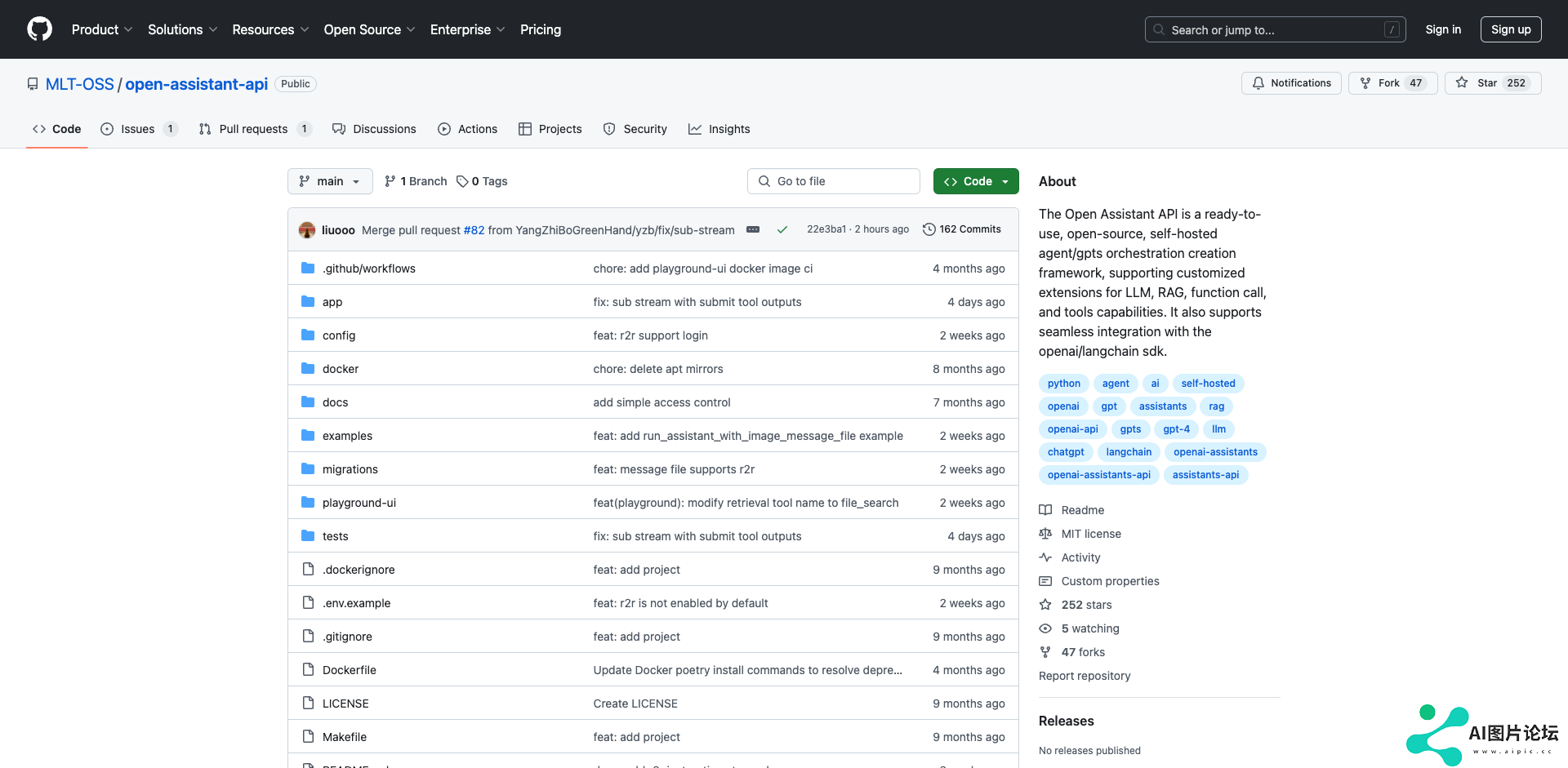The image size is (1568, 768).
Task: Expand the Open Source menu
Action: point(369,29)
